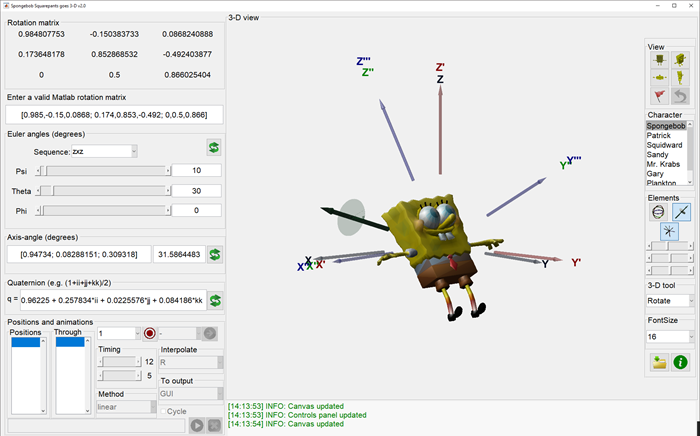
Task: Open the 3-D tool Rotate dropdown
Action: (x=668, y=300)
